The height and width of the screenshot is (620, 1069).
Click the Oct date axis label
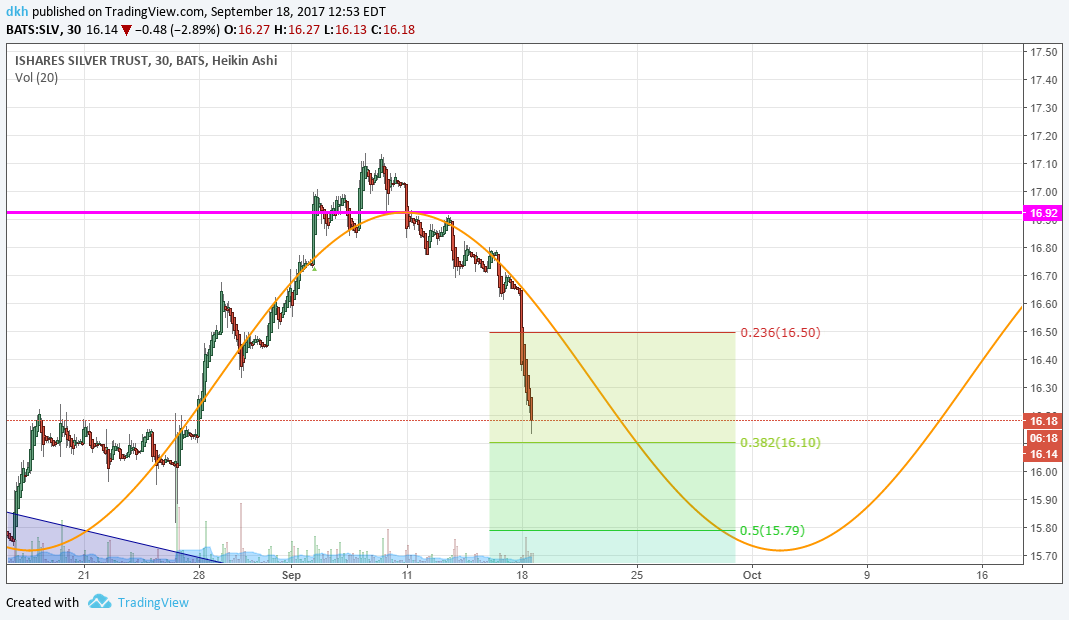click(752, 575)
